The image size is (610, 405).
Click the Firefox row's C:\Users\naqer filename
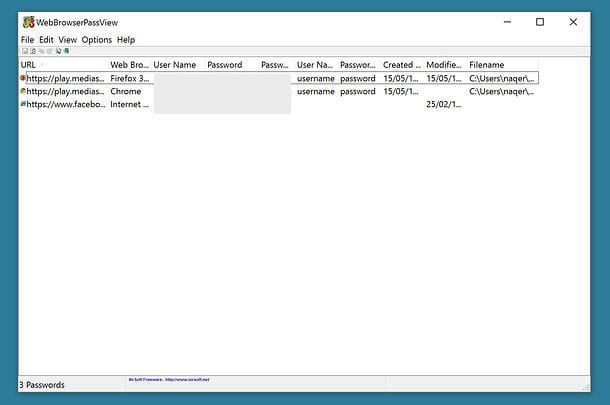(x=501, y=78)
